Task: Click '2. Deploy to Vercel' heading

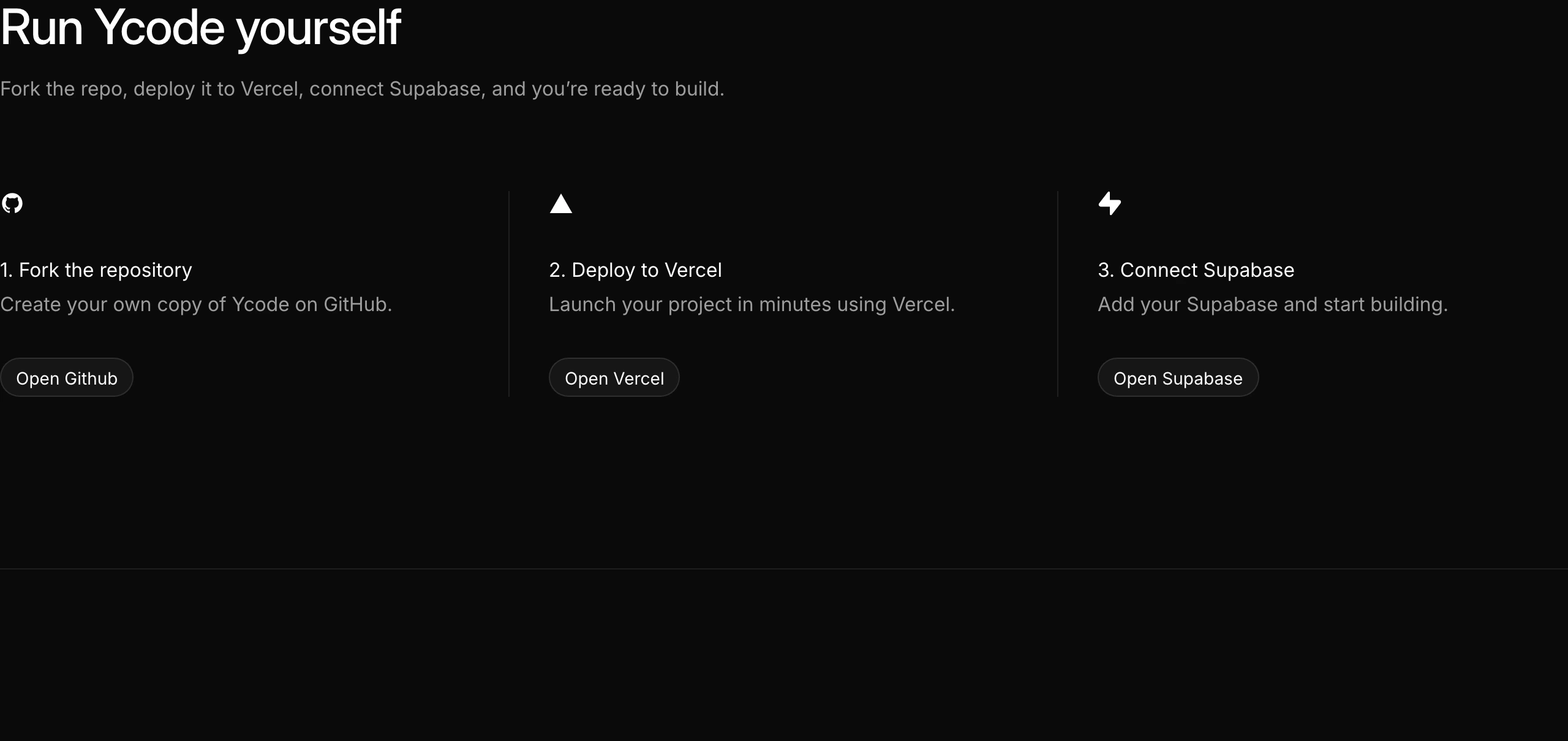Action: pos(635,270)
